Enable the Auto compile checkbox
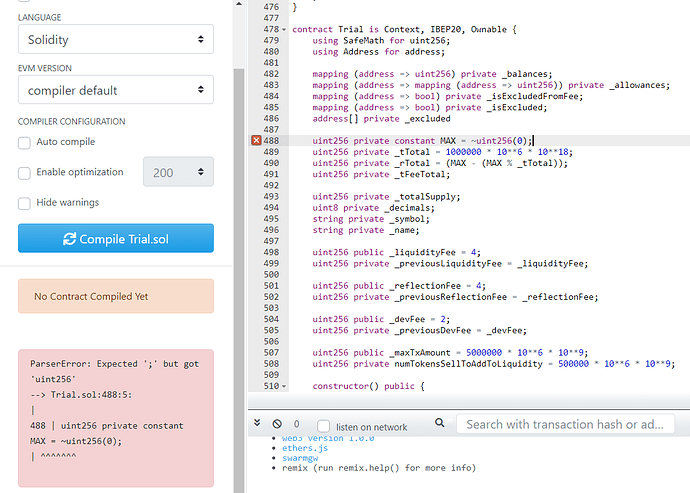The width and height of the screenshot is (690, 493). (x=24, y=143)
